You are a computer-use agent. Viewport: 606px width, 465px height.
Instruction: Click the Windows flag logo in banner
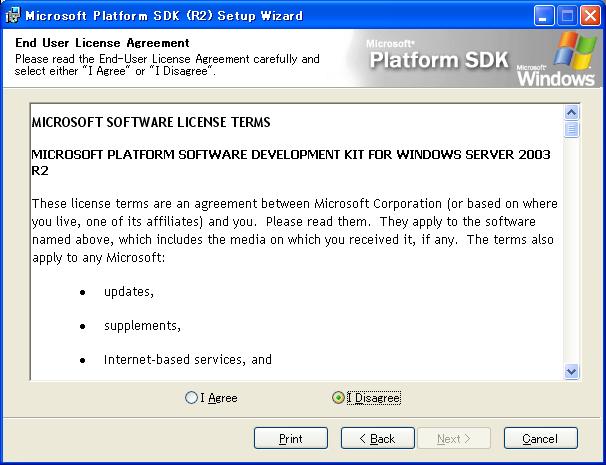click(575, 51)
